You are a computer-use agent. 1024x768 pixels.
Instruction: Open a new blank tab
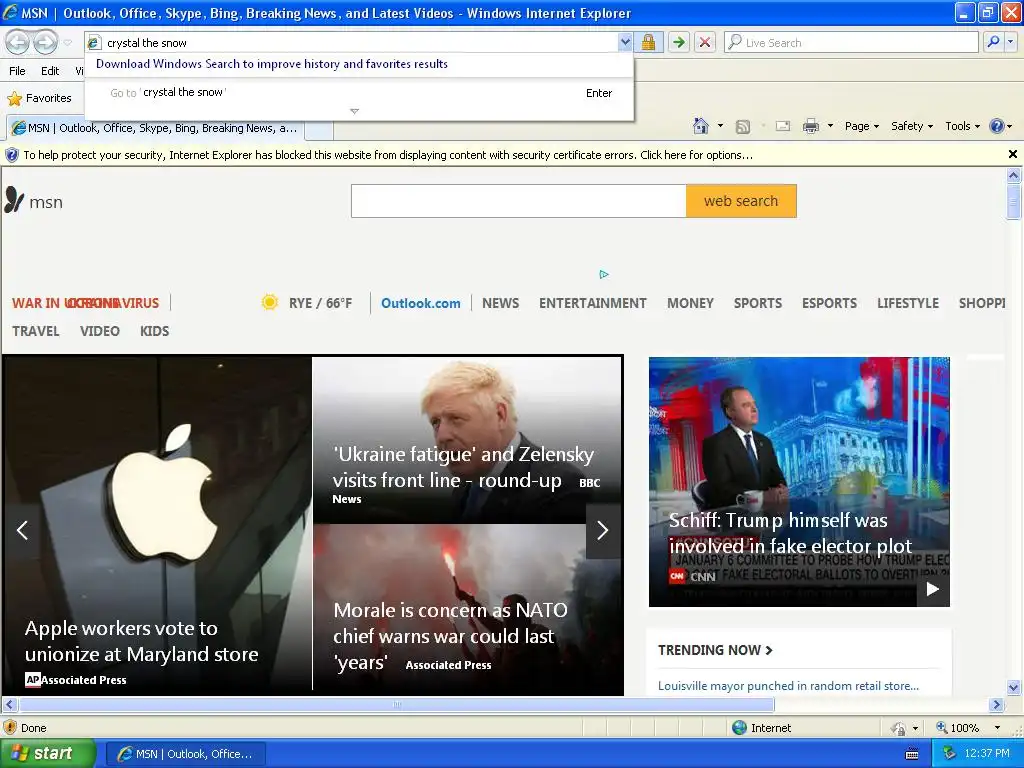pyautogui.click(x=319, y=130)
